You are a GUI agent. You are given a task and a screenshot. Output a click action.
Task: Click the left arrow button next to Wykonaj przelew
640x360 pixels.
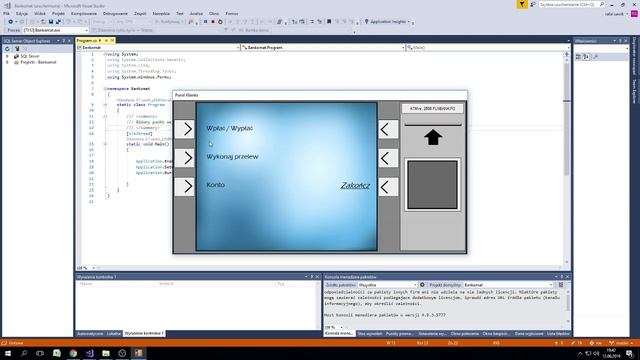pyautogui.click(x=184, y=158)
